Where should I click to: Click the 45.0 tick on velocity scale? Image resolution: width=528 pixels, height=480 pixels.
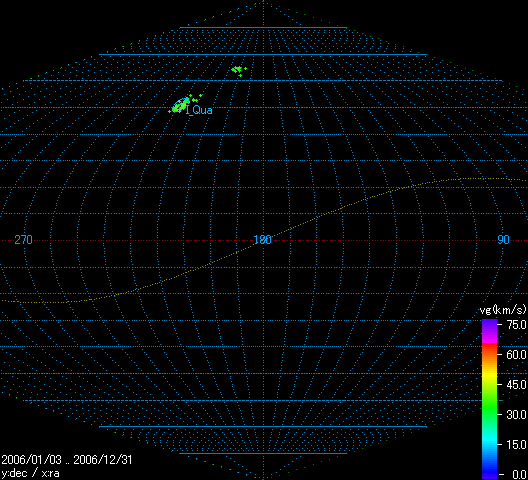[x=516, y=384]
